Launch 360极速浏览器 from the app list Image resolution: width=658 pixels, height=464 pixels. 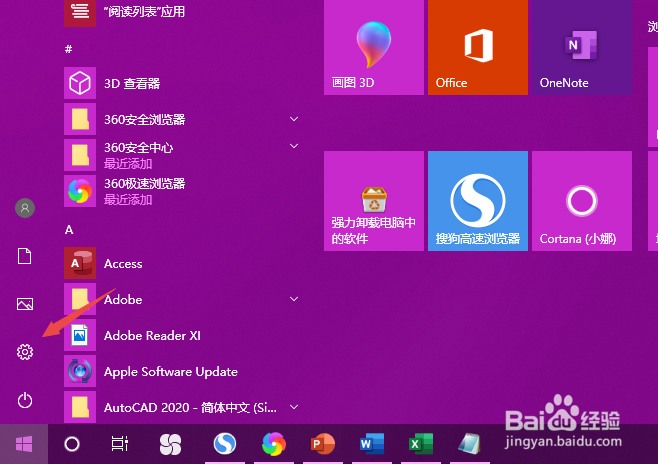point(183,191)
